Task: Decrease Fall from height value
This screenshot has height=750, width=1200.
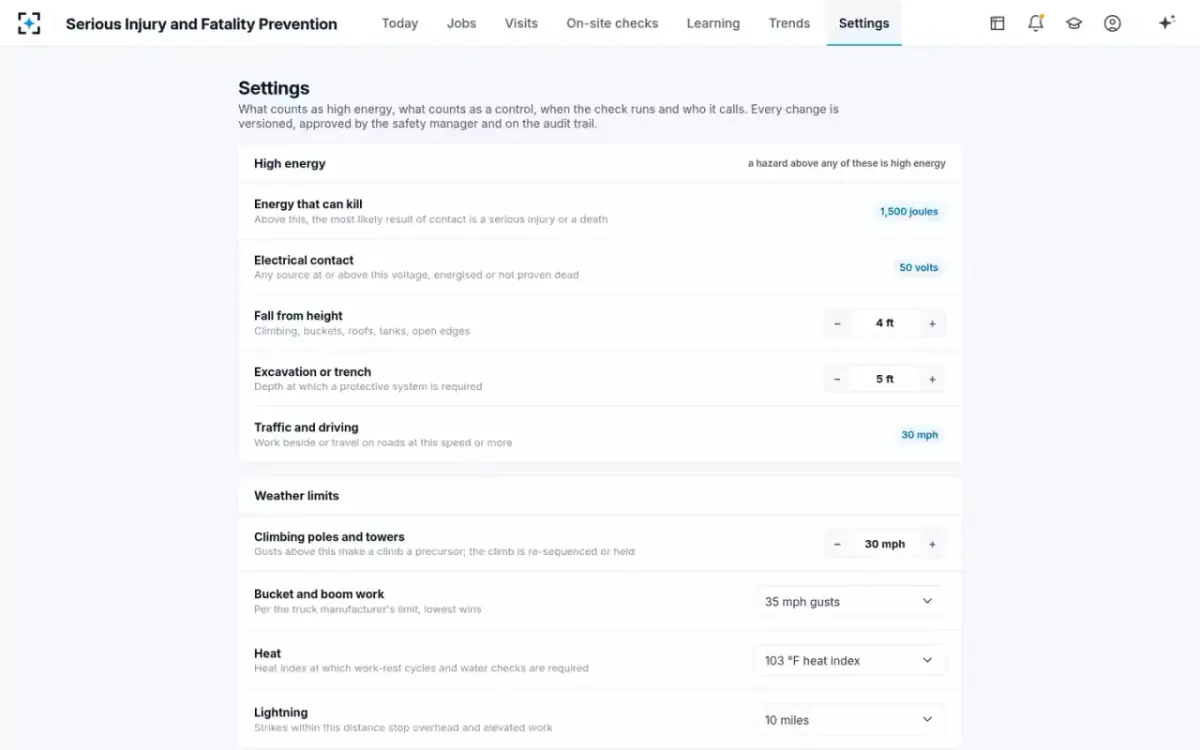Action: tap(837, 323)
